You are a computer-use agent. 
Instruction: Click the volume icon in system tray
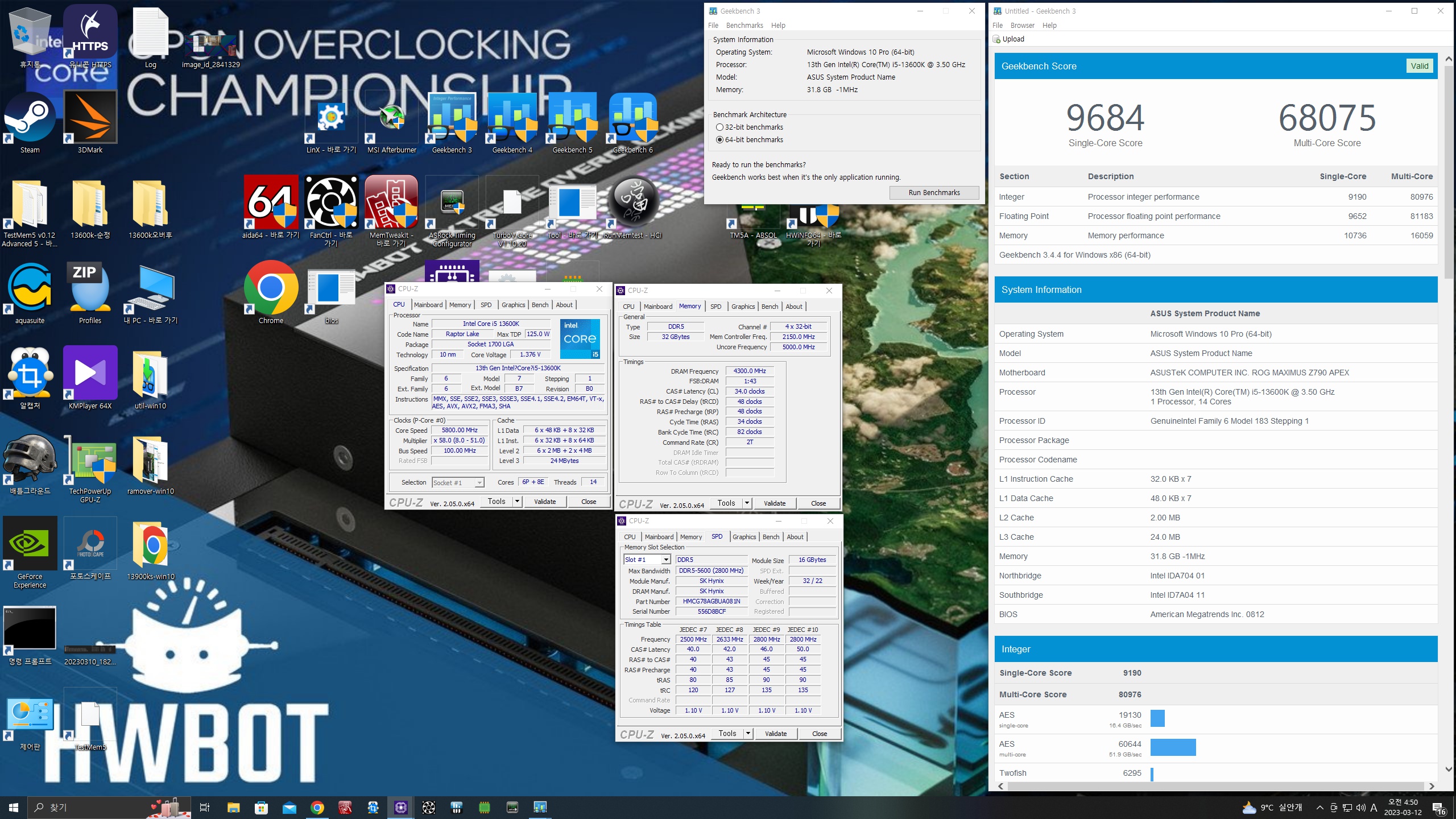[1360, 808]
